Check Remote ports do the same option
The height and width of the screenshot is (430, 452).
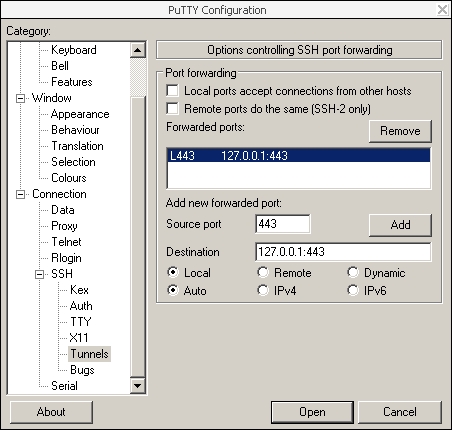[172, 109]
